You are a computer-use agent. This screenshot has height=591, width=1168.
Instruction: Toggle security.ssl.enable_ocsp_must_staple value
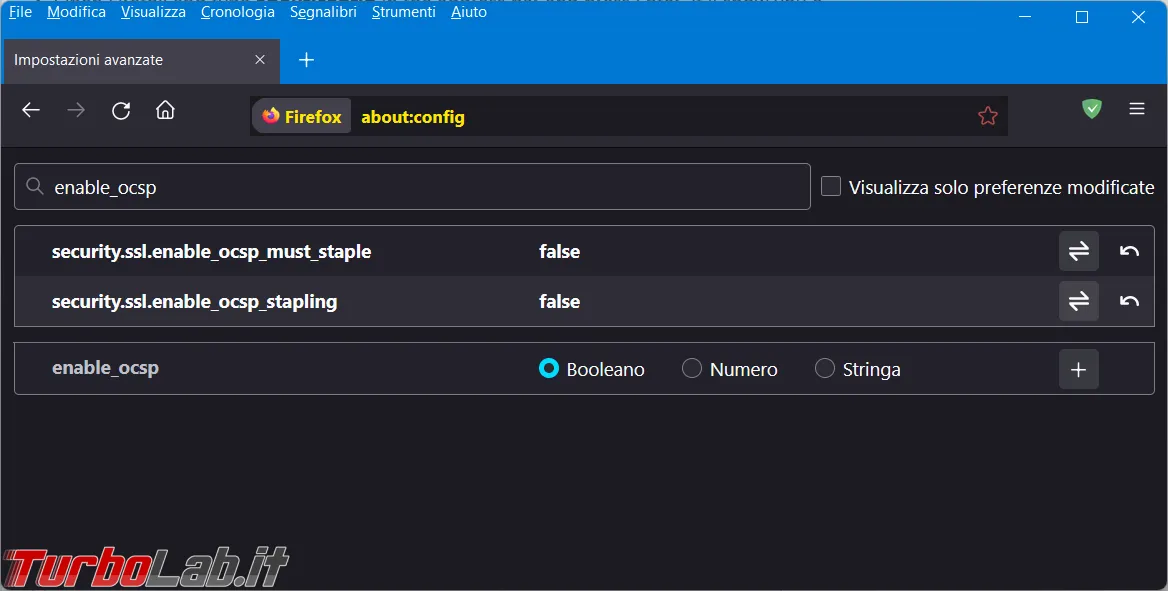[1079, 251]
